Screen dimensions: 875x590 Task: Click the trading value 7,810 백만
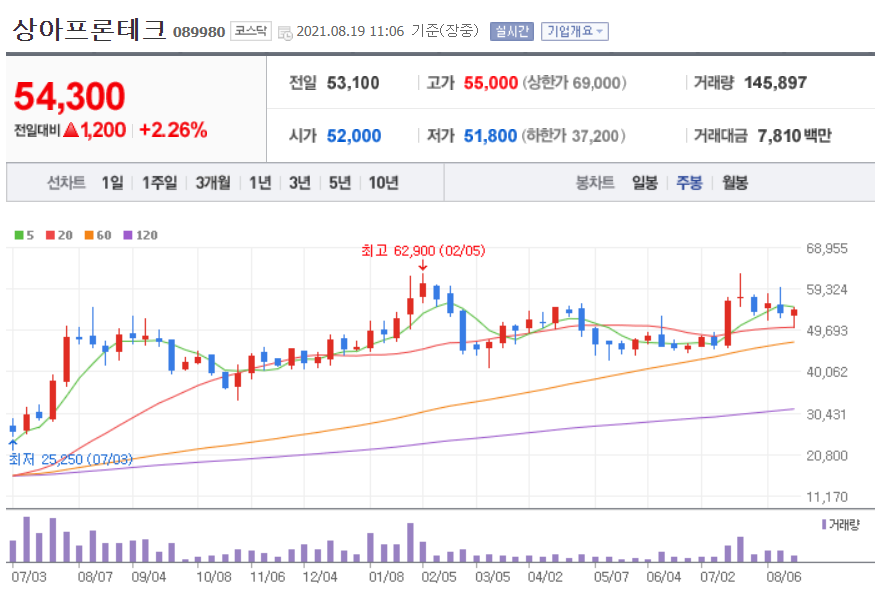point(795,136)
